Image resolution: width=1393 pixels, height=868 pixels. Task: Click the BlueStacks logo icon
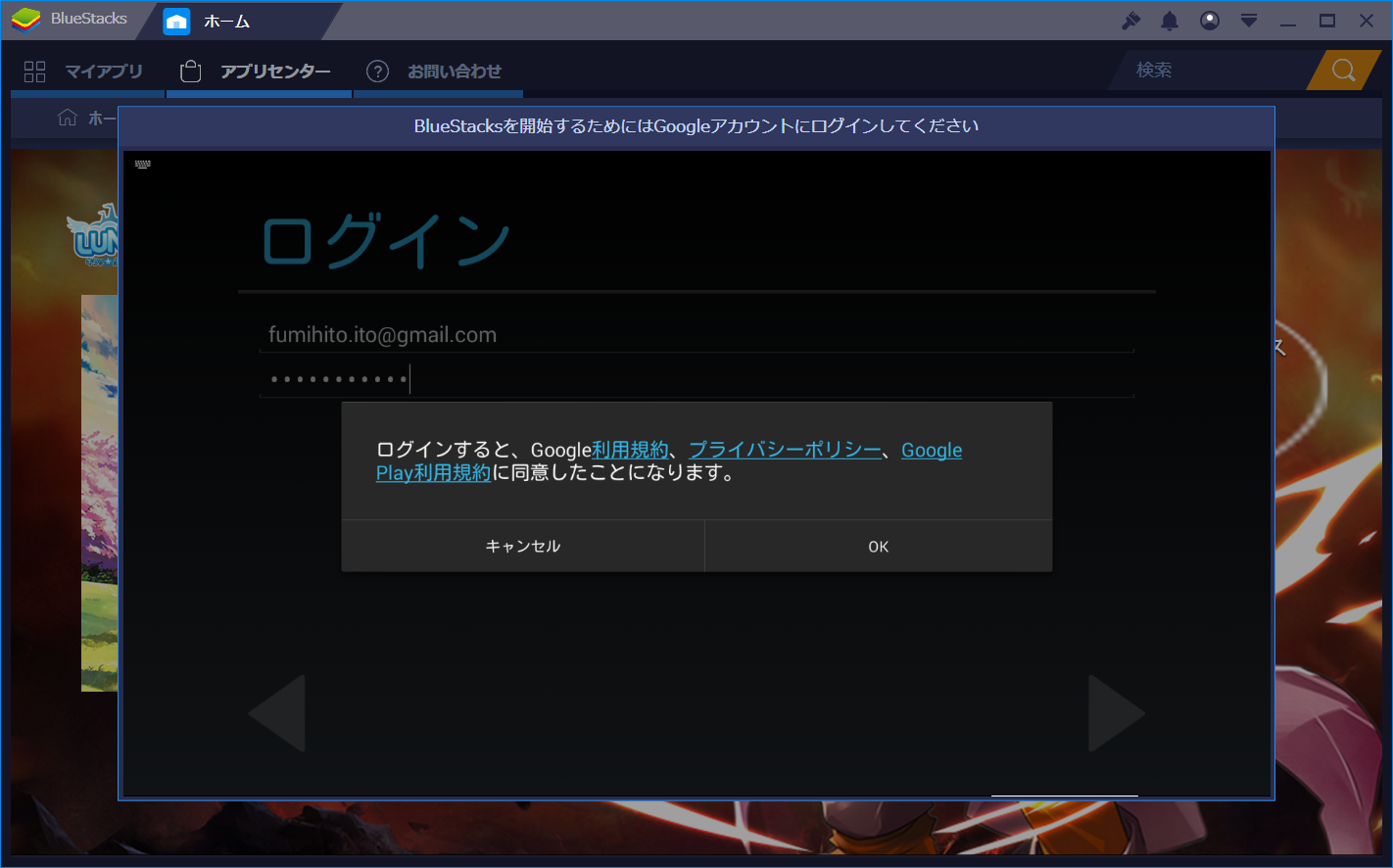(x=25, y=19)
